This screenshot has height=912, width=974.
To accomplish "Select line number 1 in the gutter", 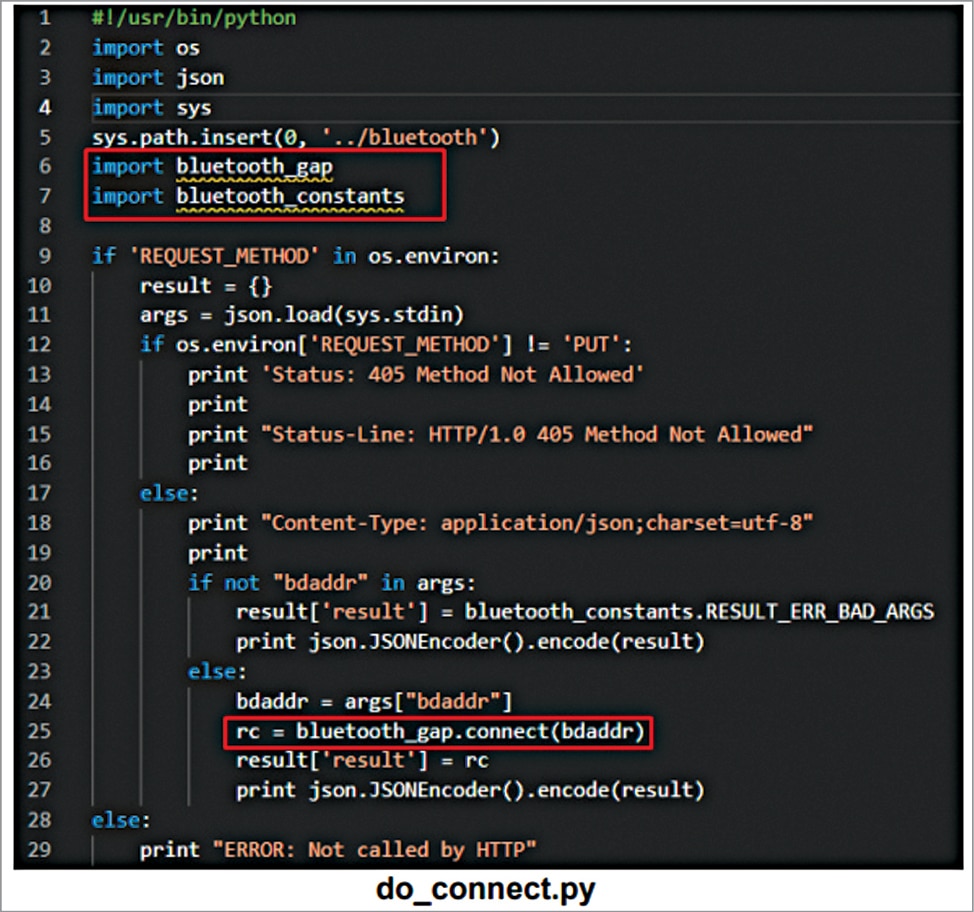I will click(45, 17).
